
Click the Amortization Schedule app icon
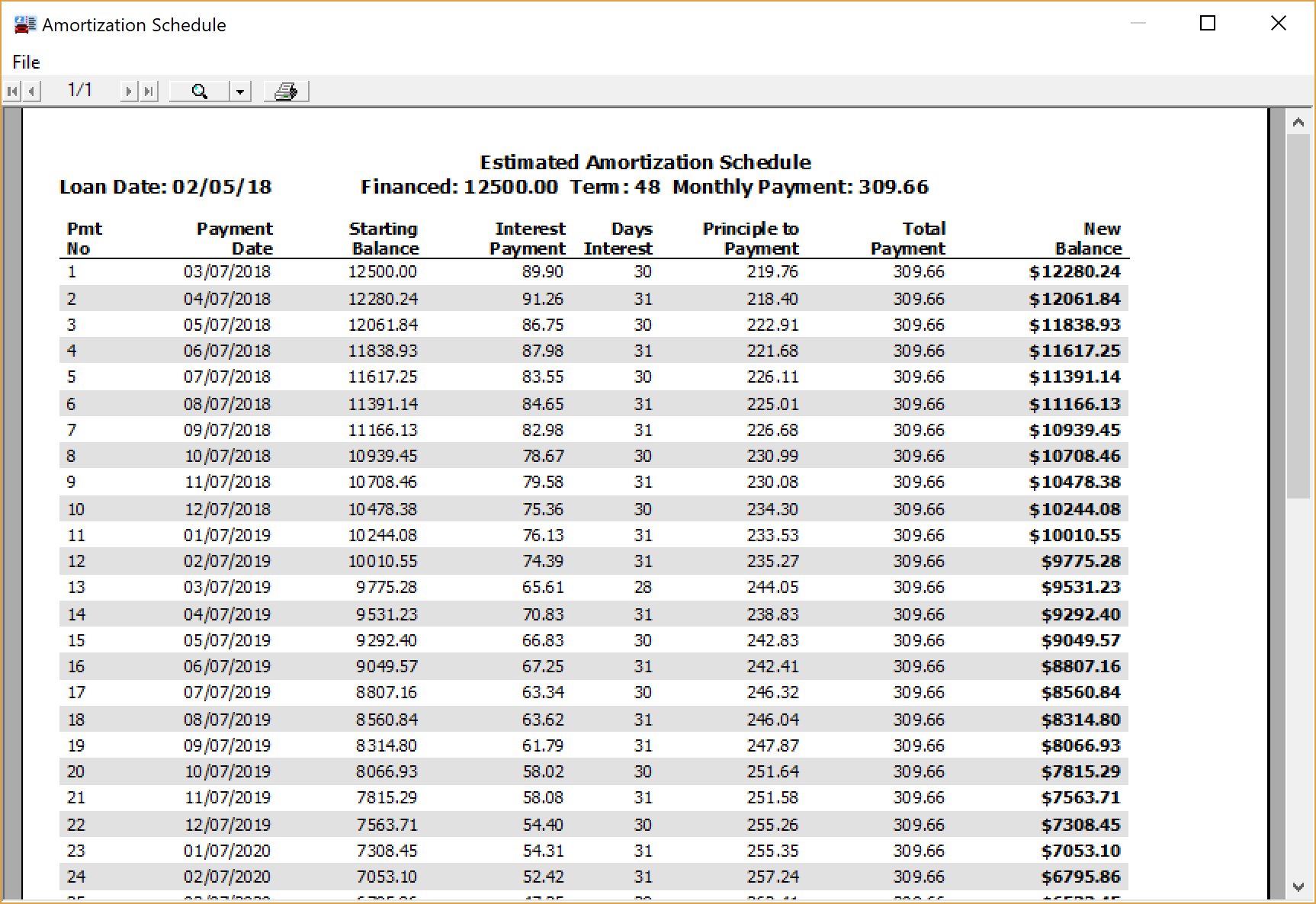coord(24,25)
